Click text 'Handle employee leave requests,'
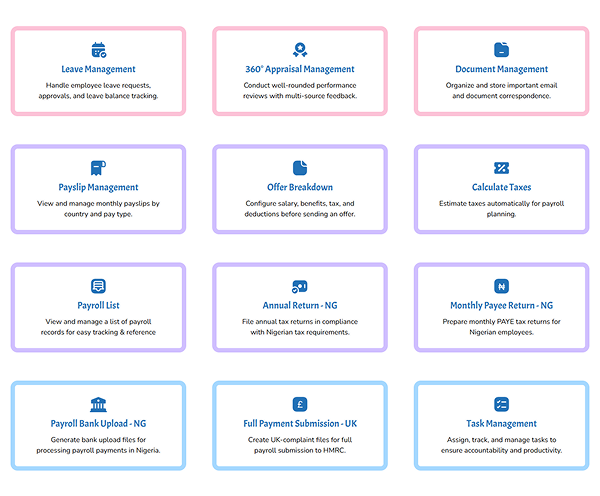Viewport: 600px width, 496px height. (x=98, y=85)
